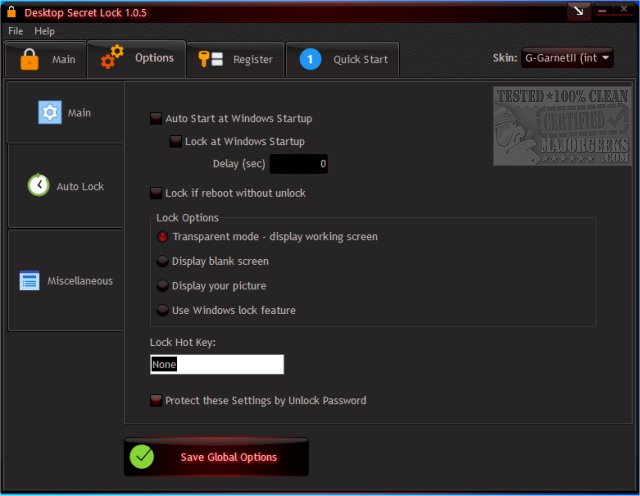The height and width of the screenshot is (496, 640).
Task: Click the blue number one Quick Start icon
Action: tap(310, 59)
